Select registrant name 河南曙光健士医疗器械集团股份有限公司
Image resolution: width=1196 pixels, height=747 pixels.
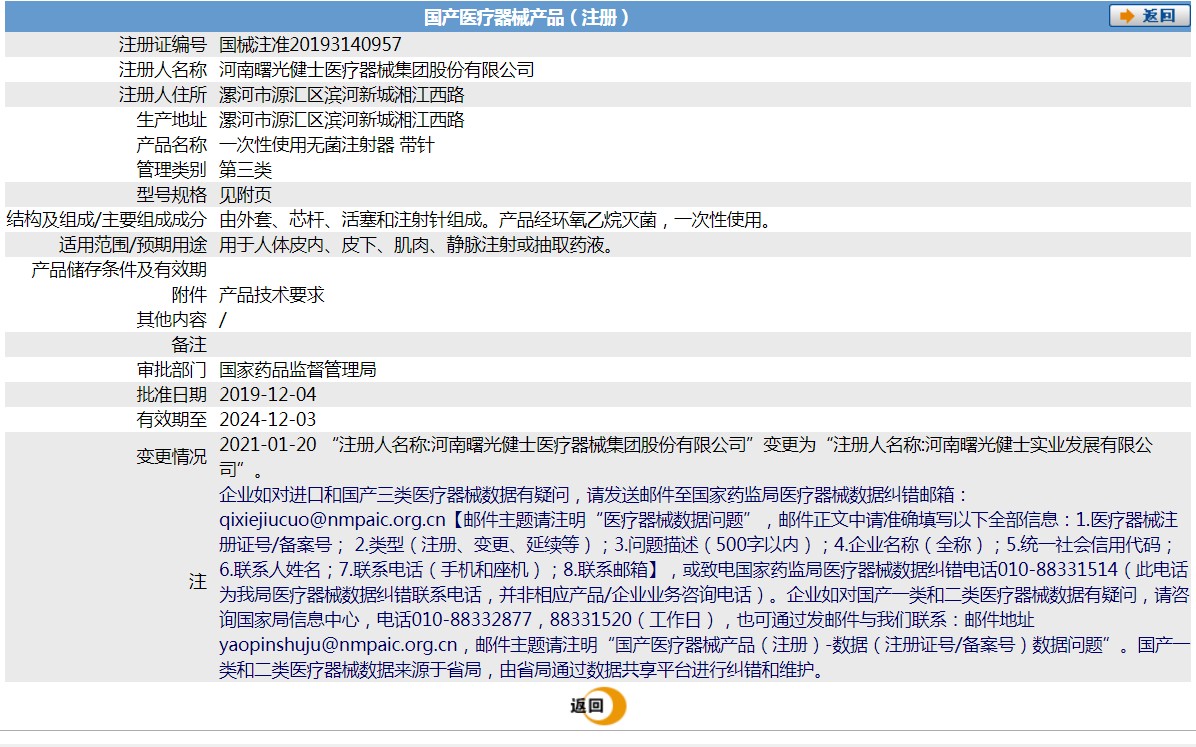pos(377,69)
